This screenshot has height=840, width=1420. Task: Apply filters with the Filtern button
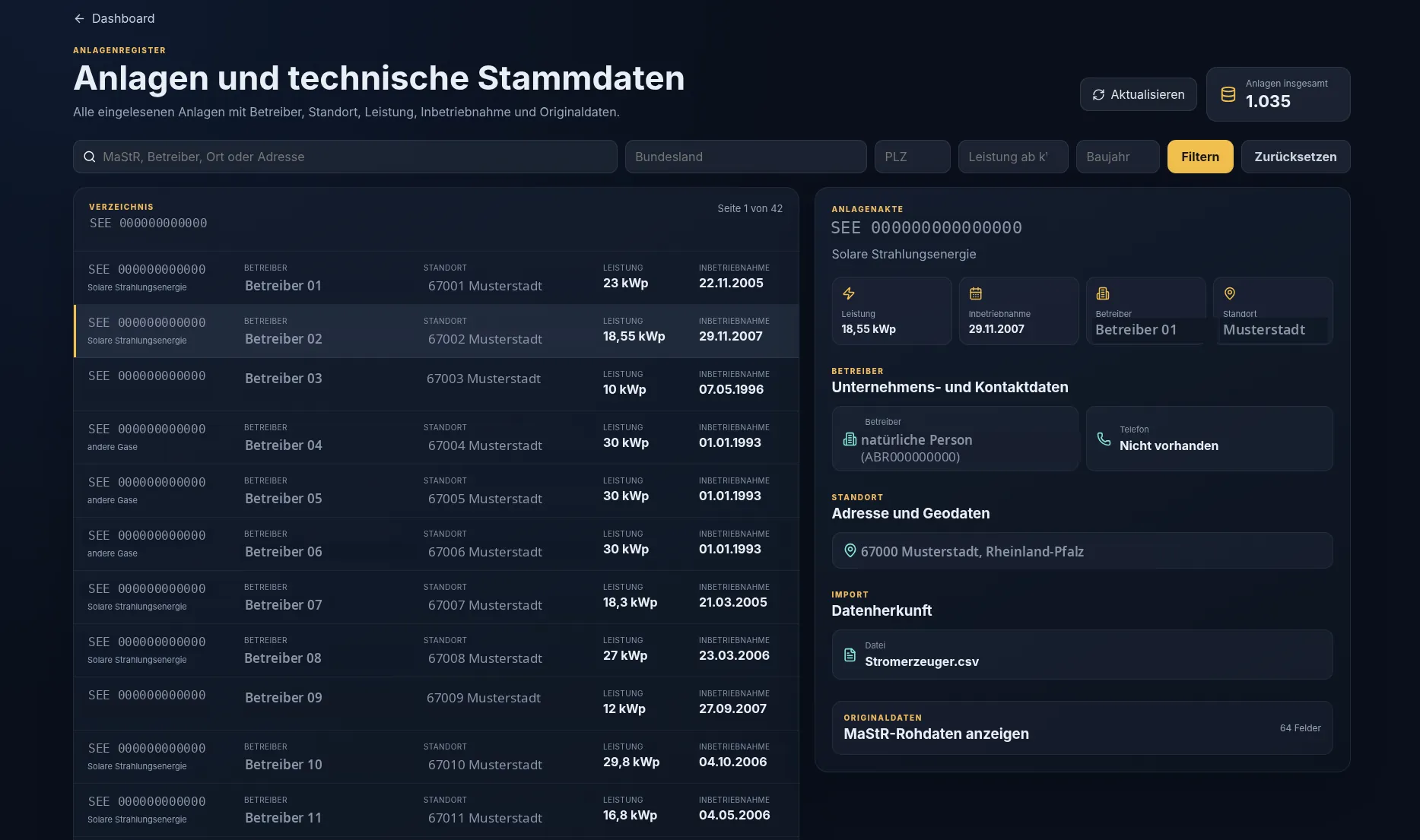pyautogui.click(x=1200, y=157)
